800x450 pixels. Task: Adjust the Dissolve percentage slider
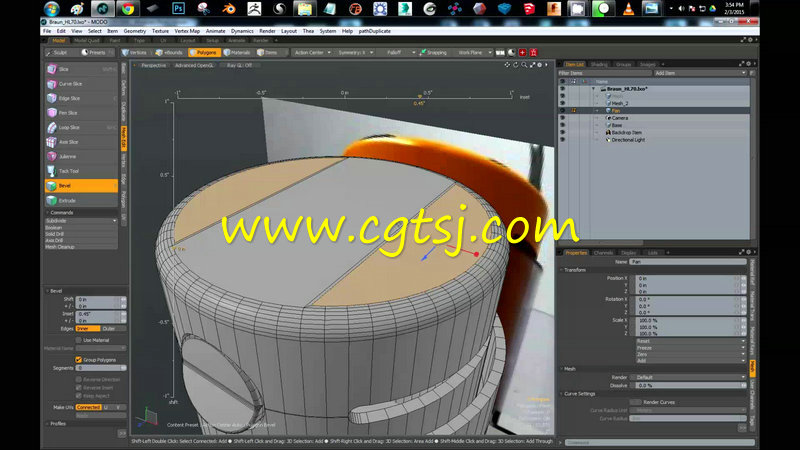click(x=687, y=385)
